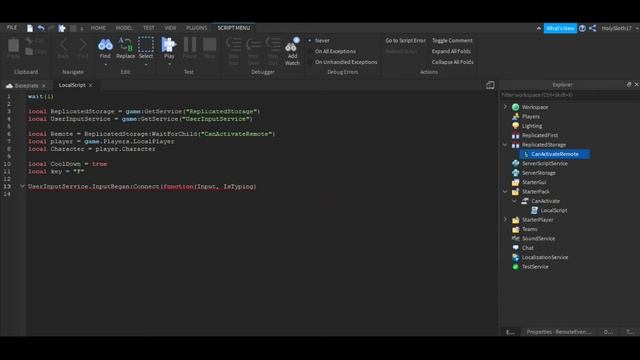Collapse the CanActivate tool node
The height and width of the screenshot is (360, 640).
tap(514, 201)
